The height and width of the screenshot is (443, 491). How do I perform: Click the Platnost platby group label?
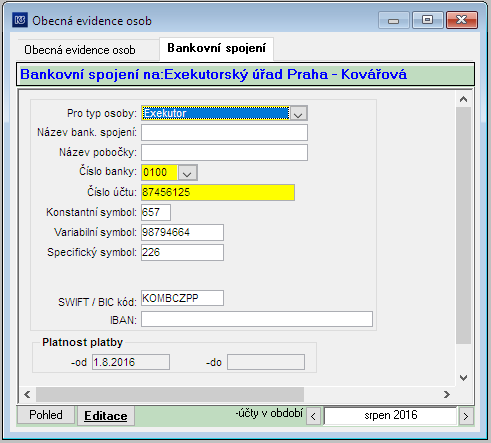[x=82, y=342]
